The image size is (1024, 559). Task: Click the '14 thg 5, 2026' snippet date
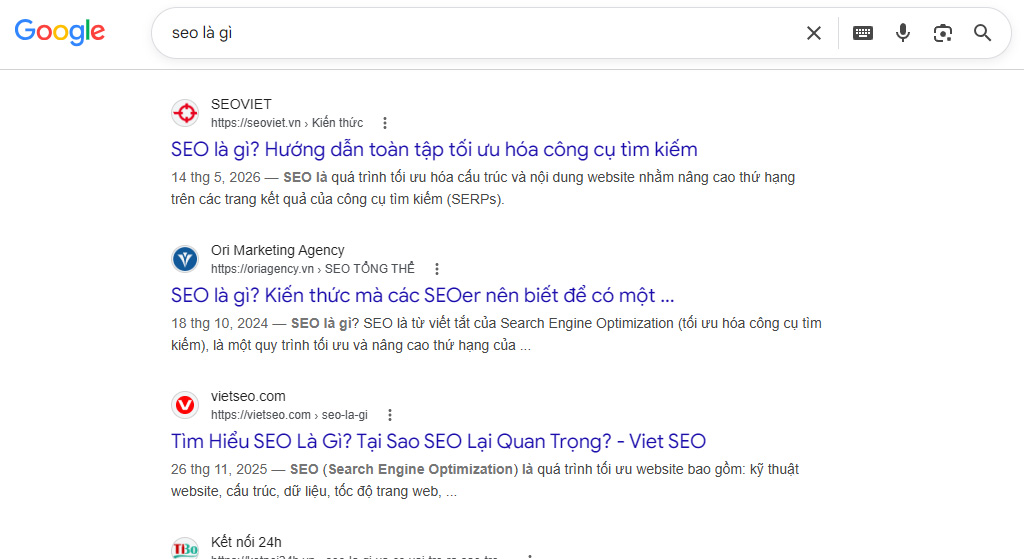[216, 178]
